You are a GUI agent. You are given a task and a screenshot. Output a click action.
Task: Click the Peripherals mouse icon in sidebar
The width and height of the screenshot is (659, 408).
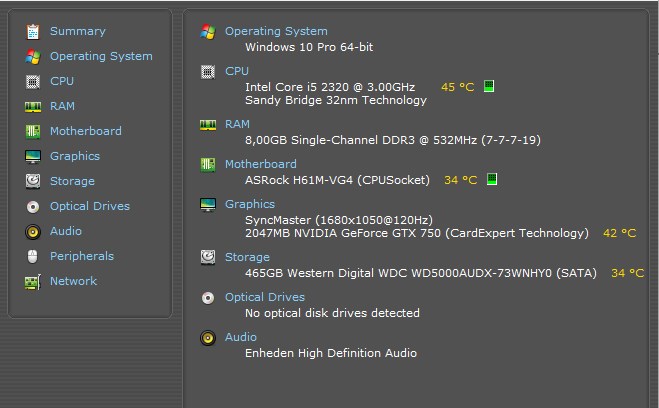pyautogui.click(x=32, y=256)
